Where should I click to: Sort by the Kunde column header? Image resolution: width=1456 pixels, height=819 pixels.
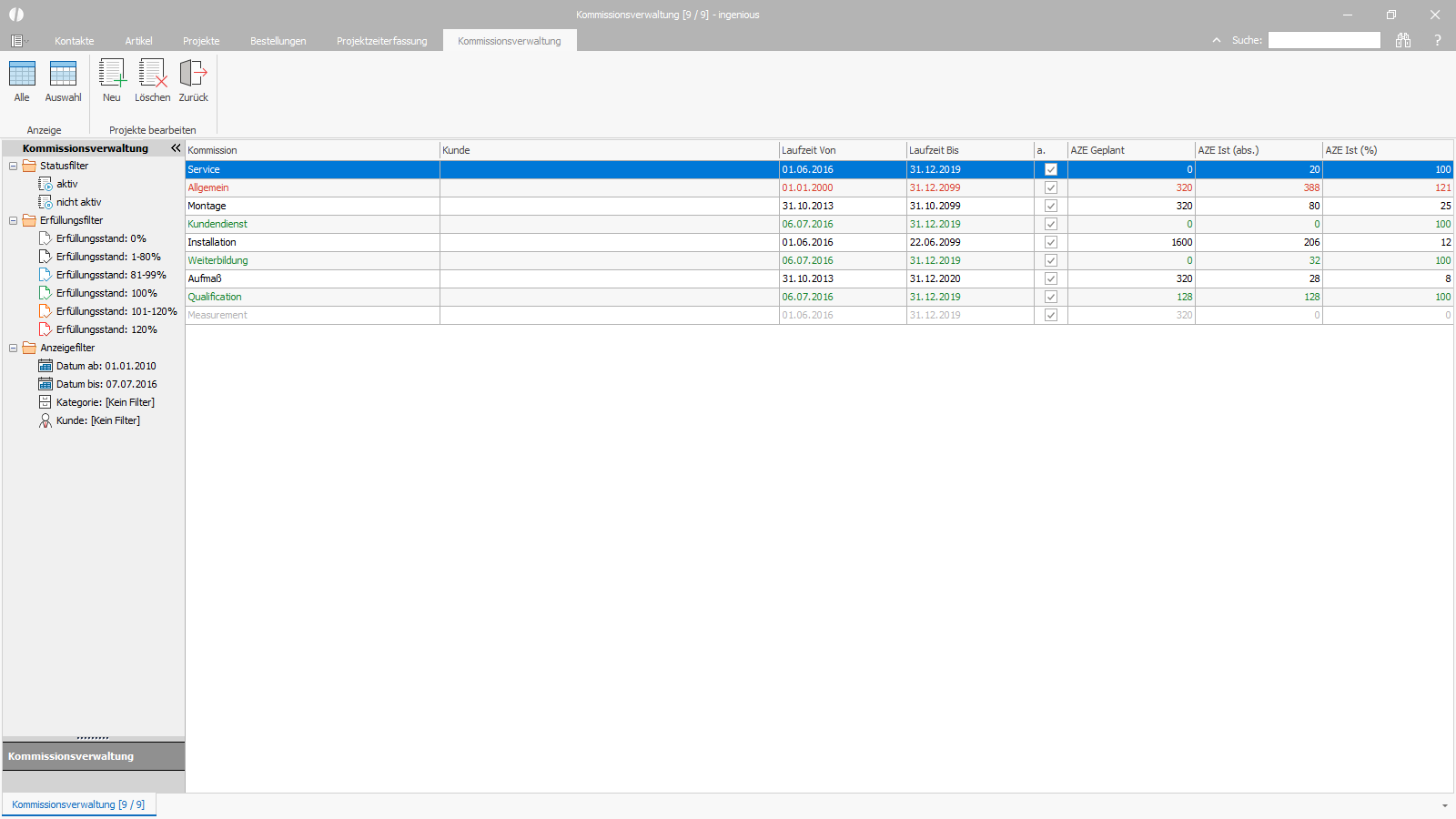(609, 150)
